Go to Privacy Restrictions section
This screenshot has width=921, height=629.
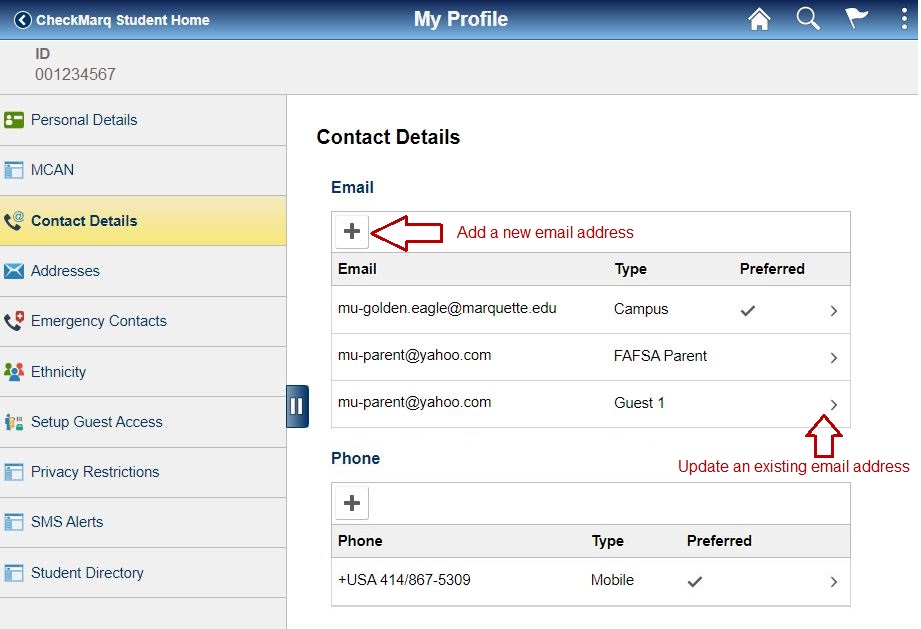tap(95, 472)
